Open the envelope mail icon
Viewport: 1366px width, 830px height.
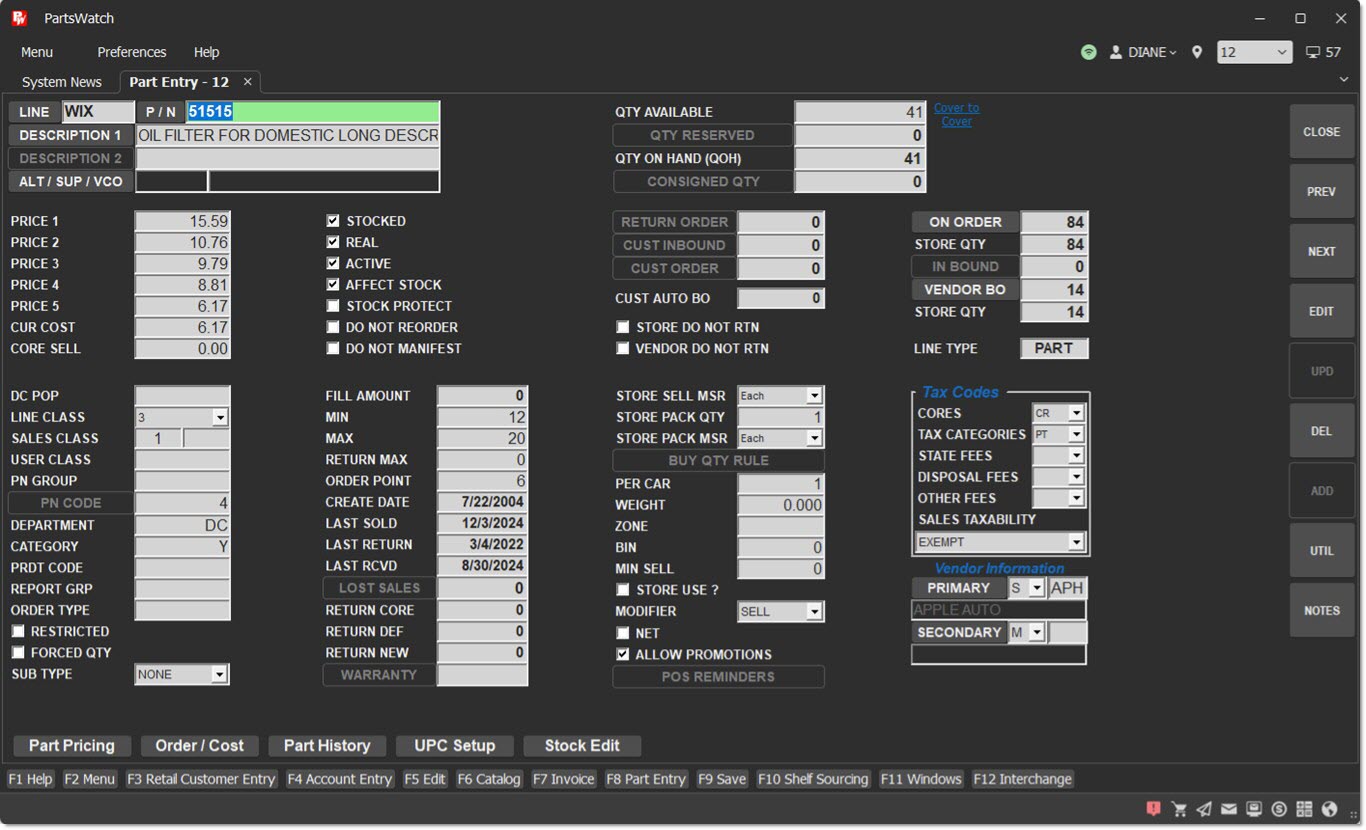1229,809
